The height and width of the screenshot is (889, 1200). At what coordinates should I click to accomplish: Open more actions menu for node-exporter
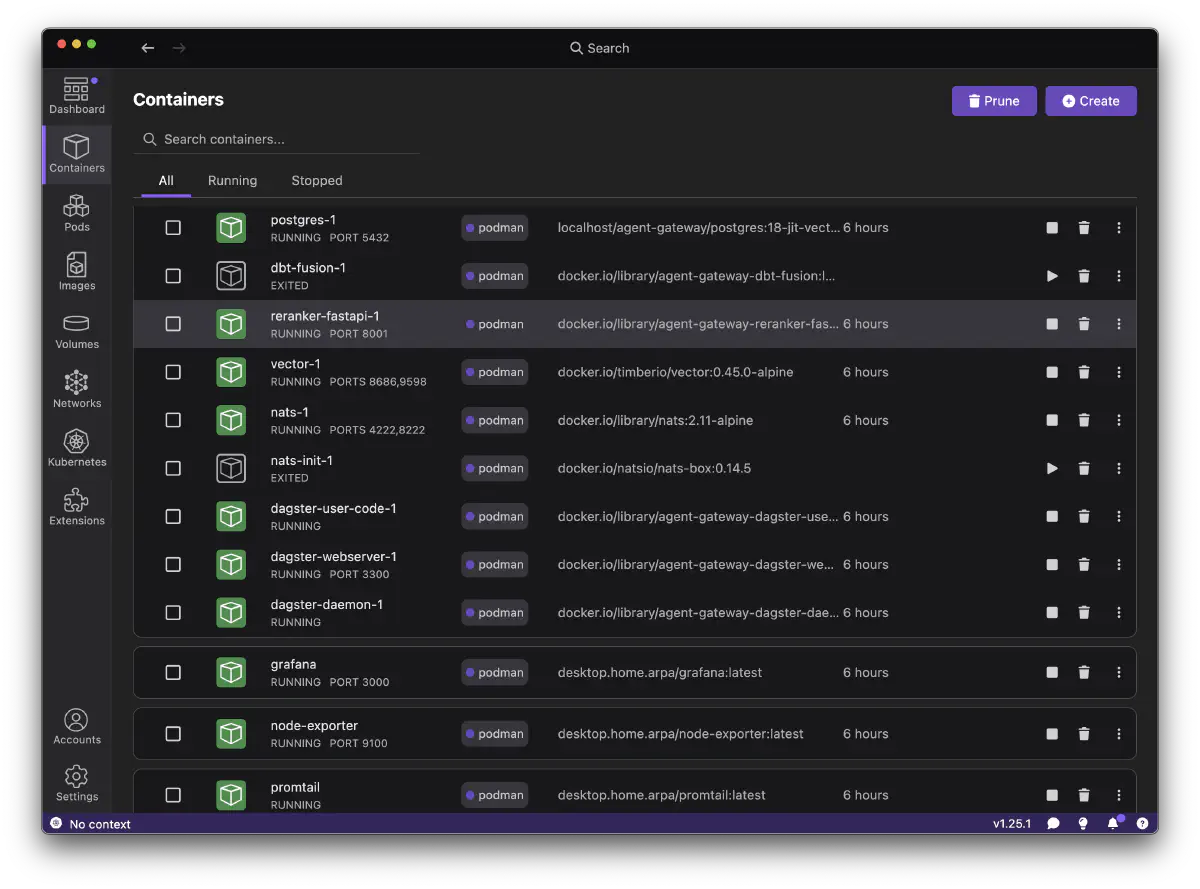click(x=1119, y=734)
